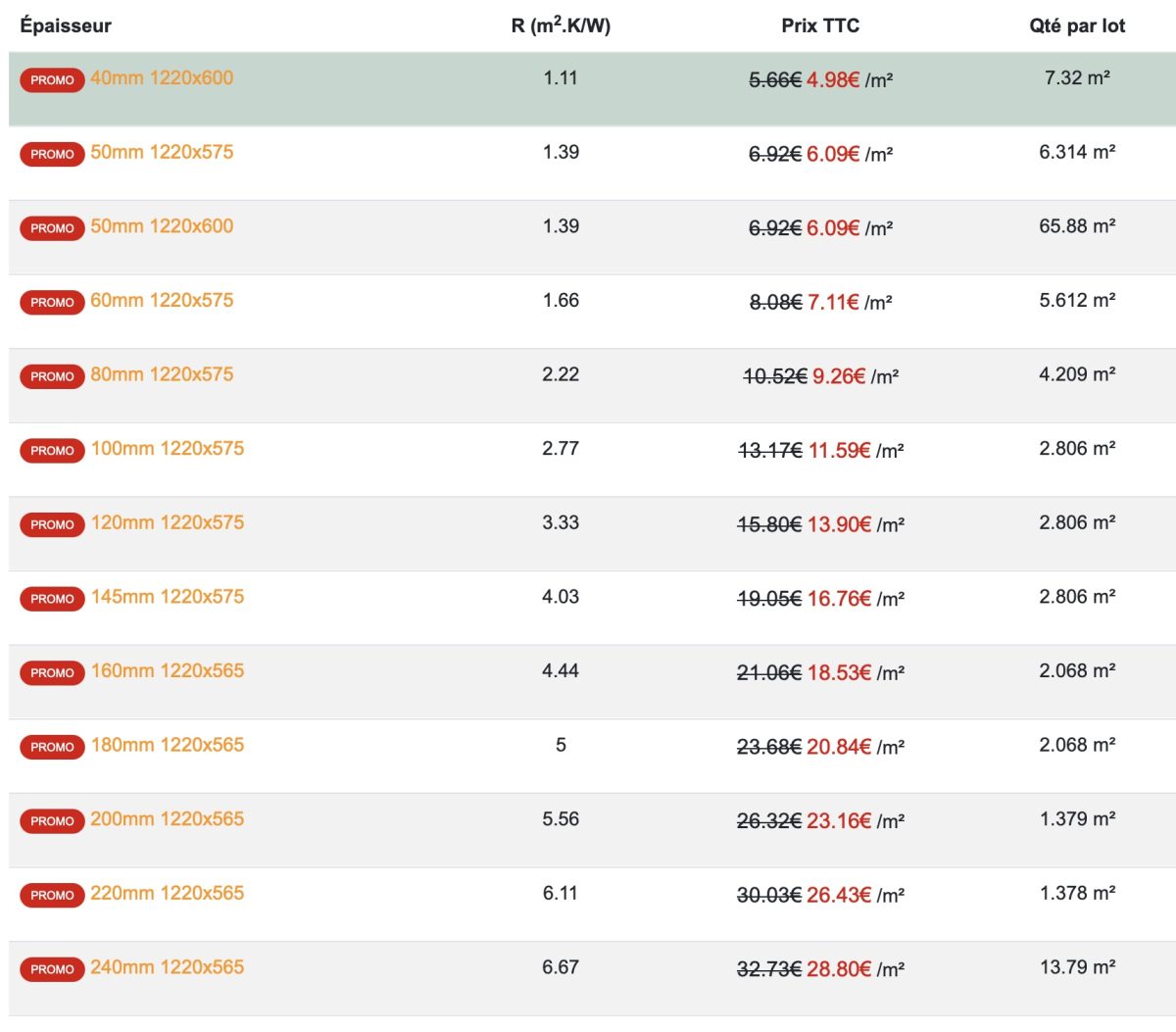Click the PROMO badge beside 40mm 1220x600
Viewport: 1176px width, 1032px height.
pos(52,80)
